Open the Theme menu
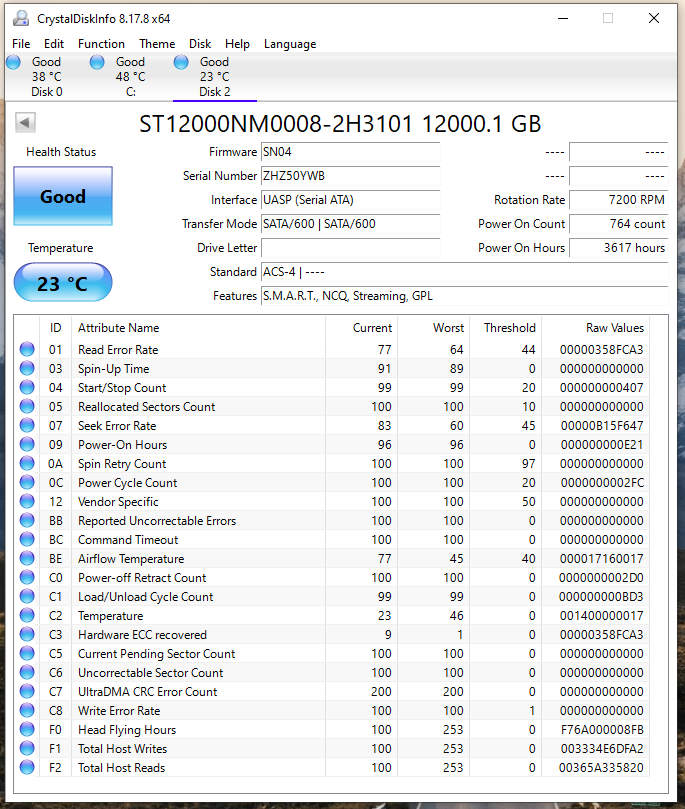The height and width of the screenshot is (809, 685). tap(157, 44)
